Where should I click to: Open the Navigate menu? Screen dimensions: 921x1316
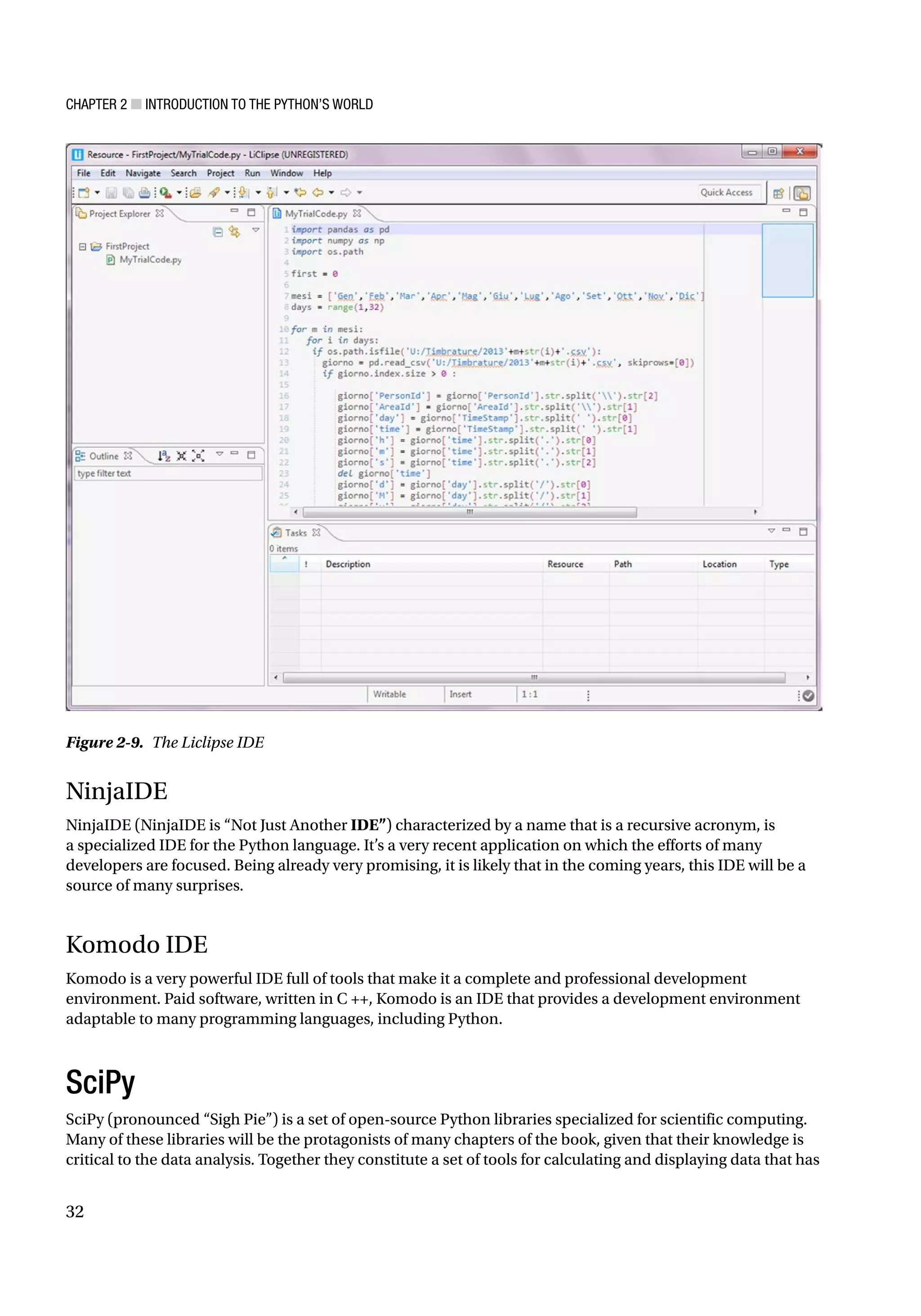tap(143, 173)
